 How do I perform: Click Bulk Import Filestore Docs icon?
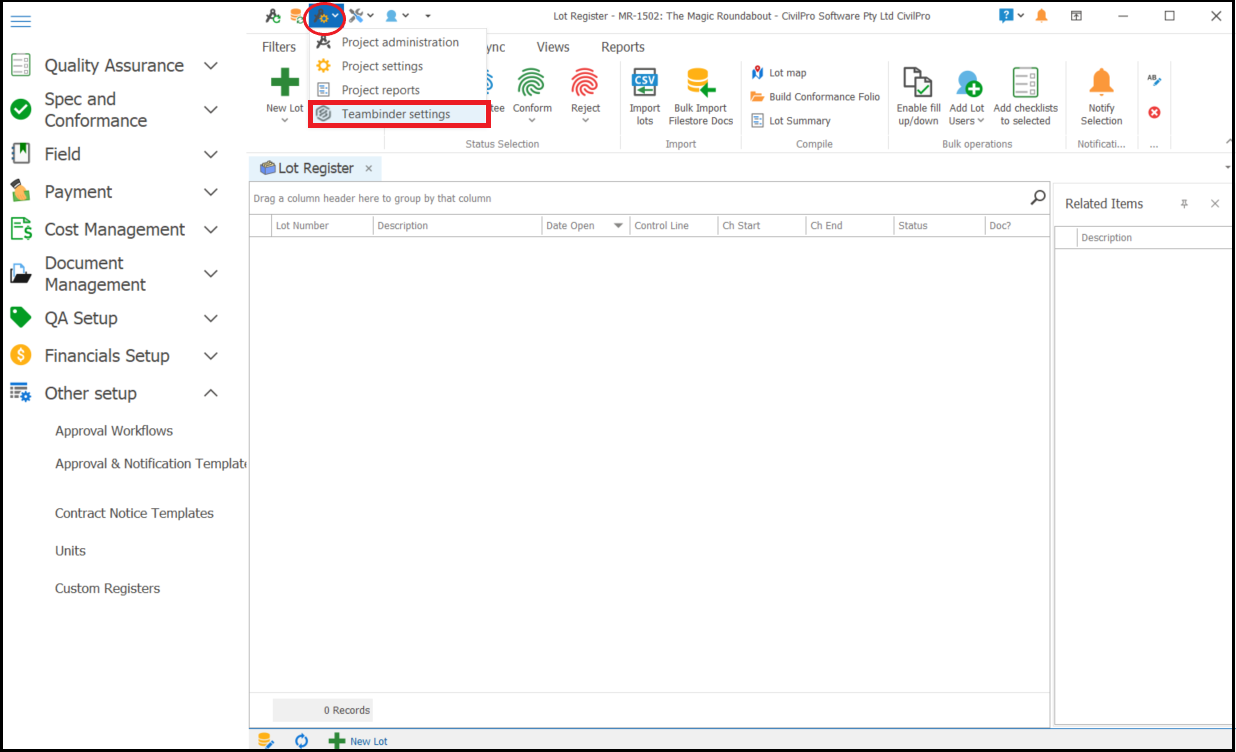click(700, 83)
